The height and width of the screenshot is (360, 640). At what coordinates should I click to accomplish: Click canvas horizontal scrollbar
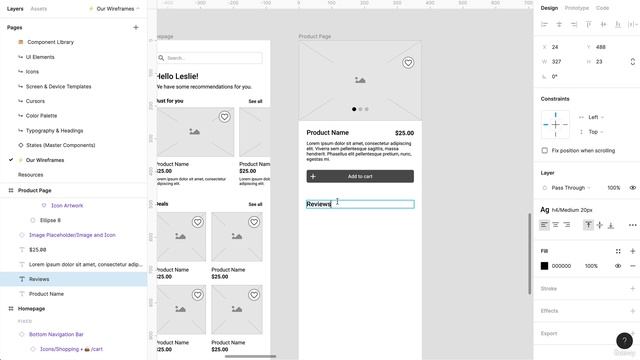[250, 356]
